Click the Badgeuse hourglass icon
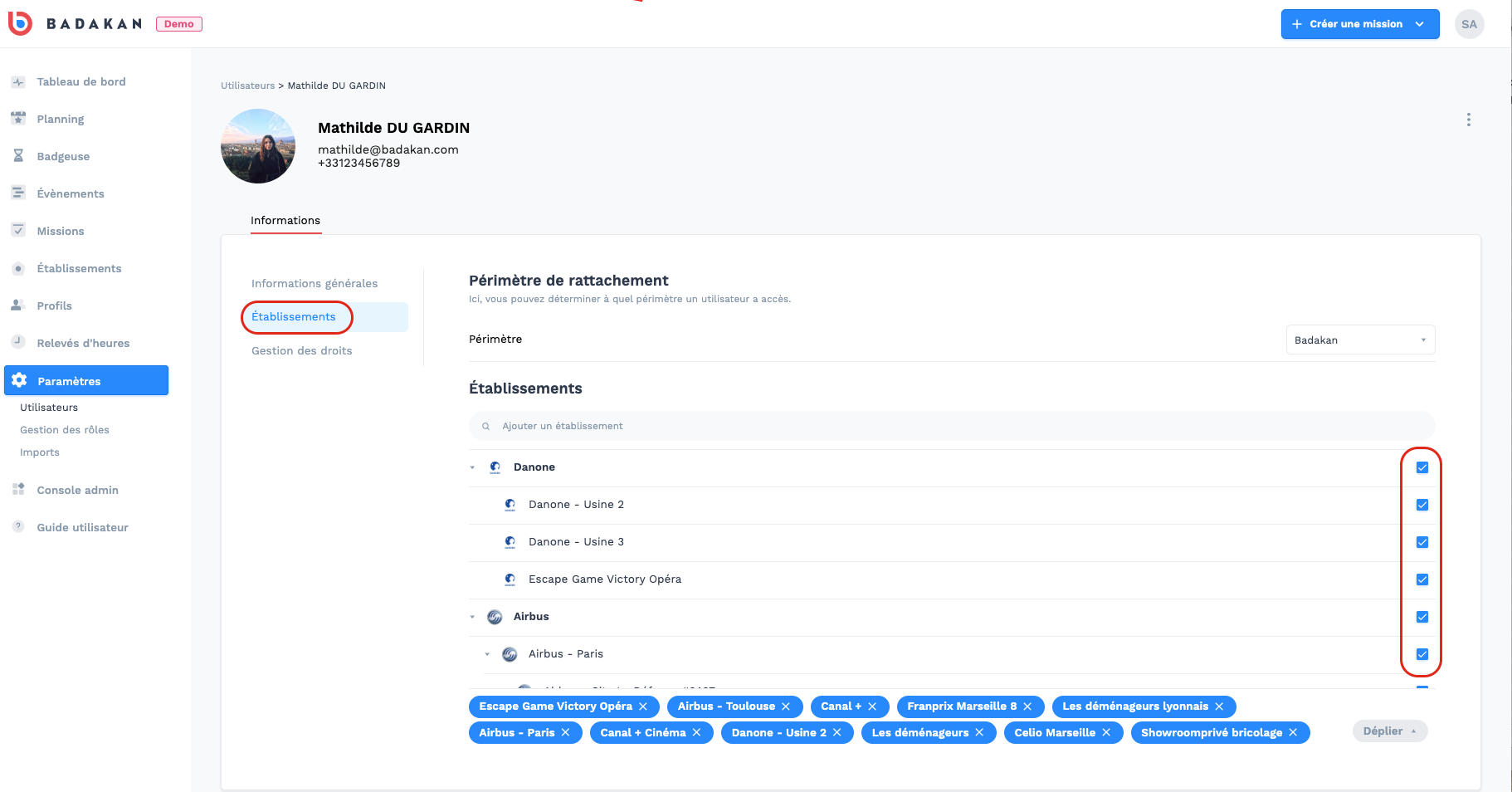1512x792 pixels. click(x=18, y=156)
